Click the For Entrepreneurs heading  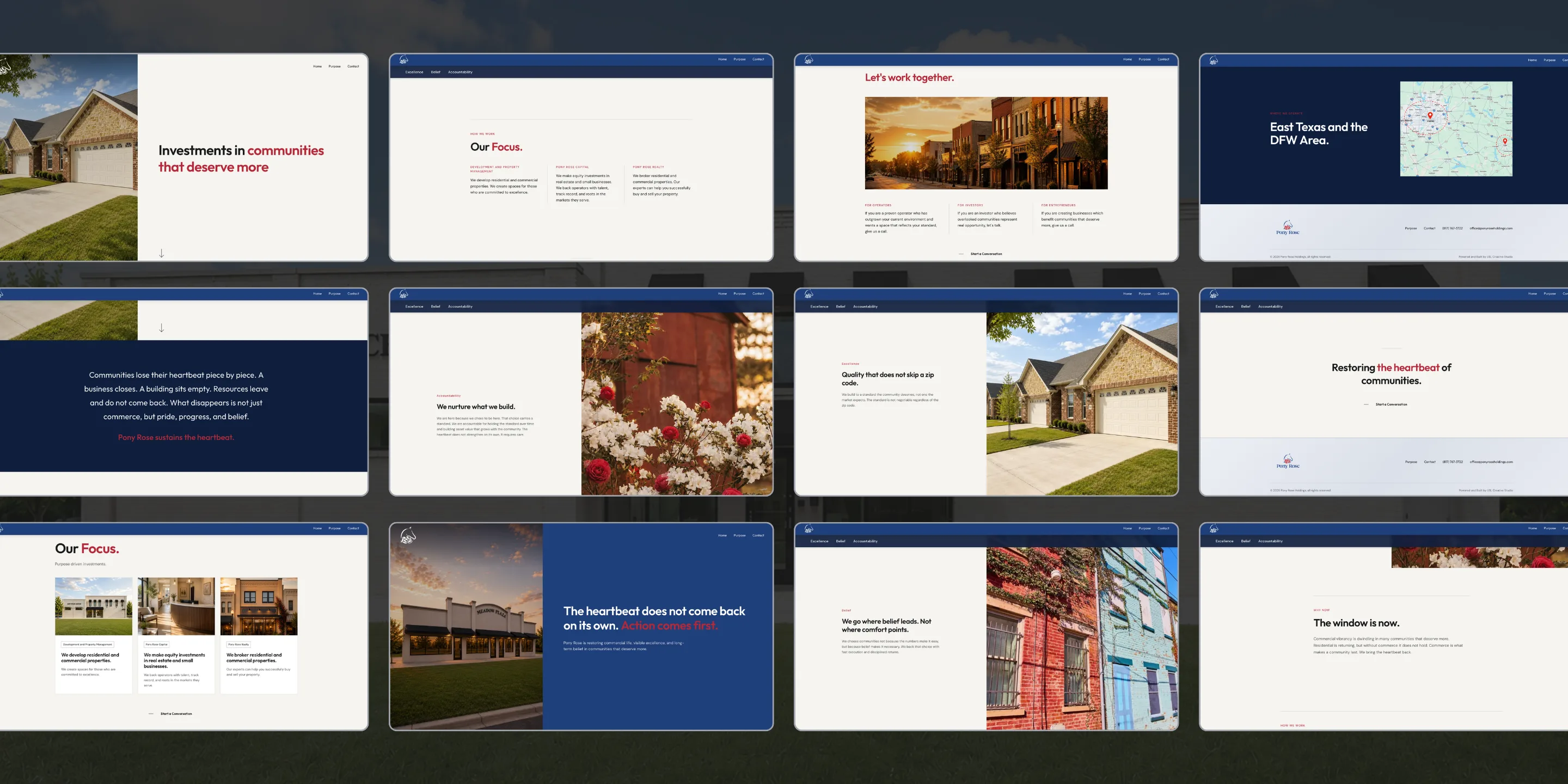click(x=1058, y=205)
